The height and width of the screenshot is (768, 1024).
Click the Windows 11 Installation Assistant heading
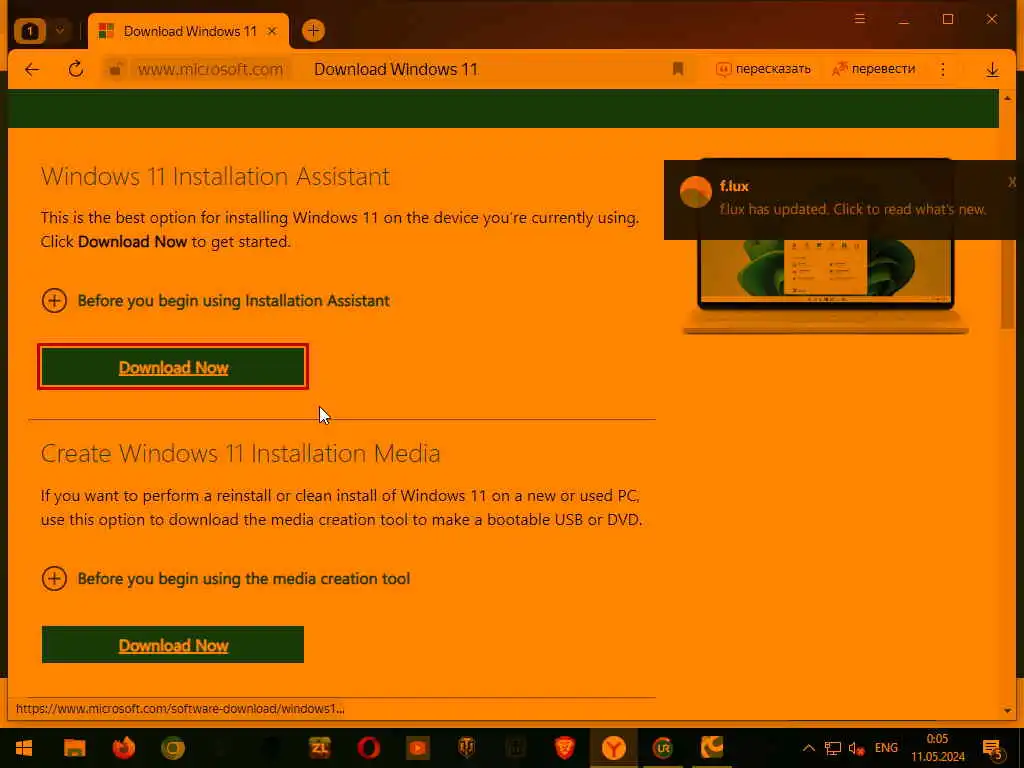215,176
